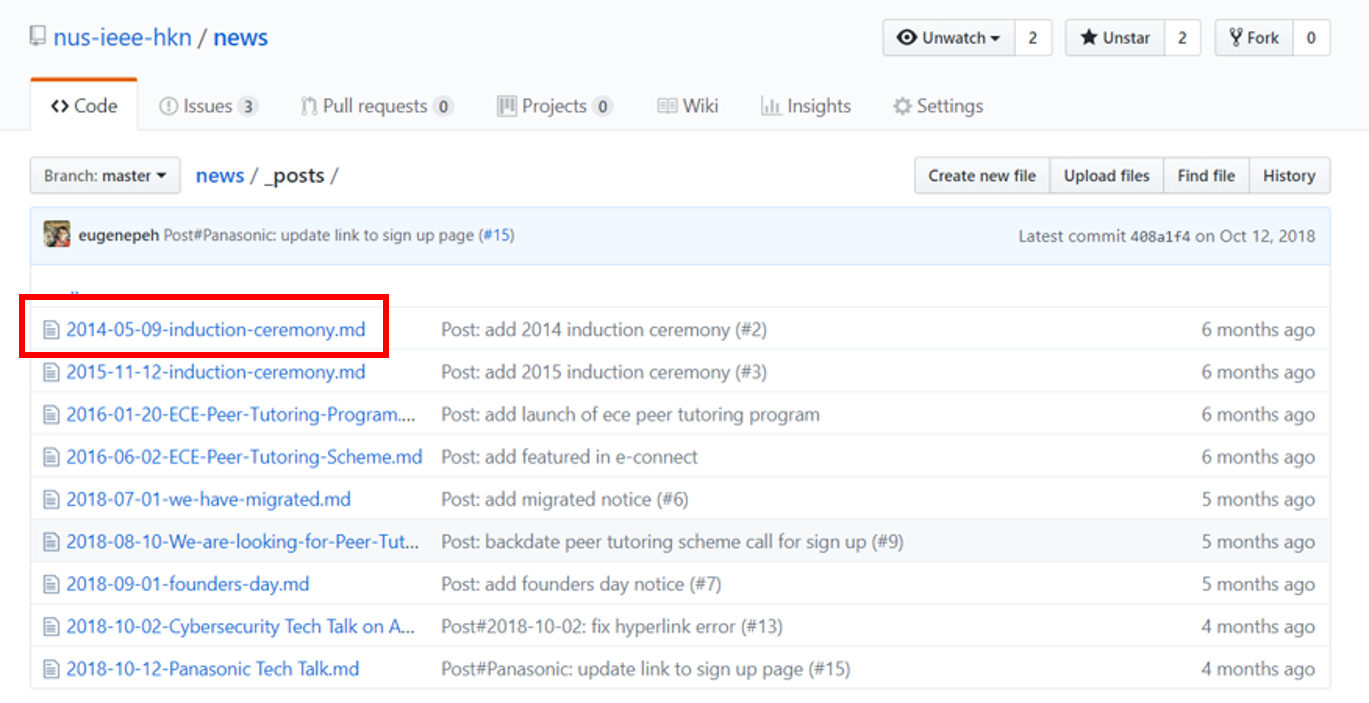Open the Wiki tab
Viewport: 1369px width, 703px height.
[688, 106]
